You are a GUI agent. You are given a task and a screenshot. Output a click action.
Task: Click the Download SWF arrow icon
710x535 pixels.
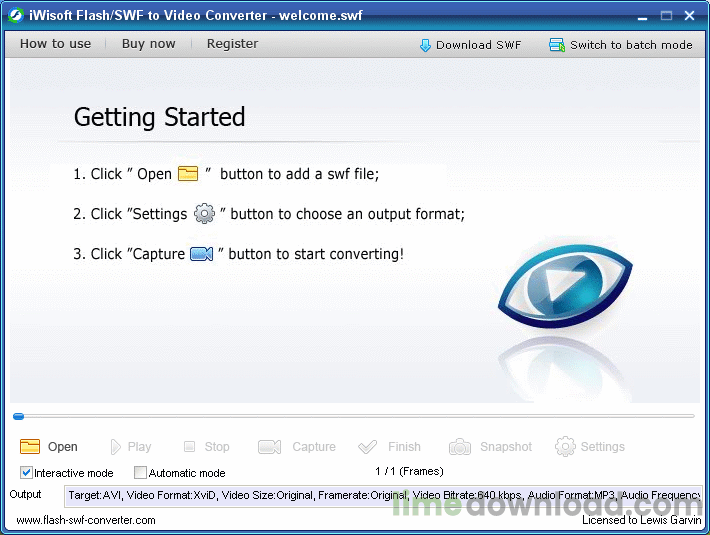(x=425, y=45)
